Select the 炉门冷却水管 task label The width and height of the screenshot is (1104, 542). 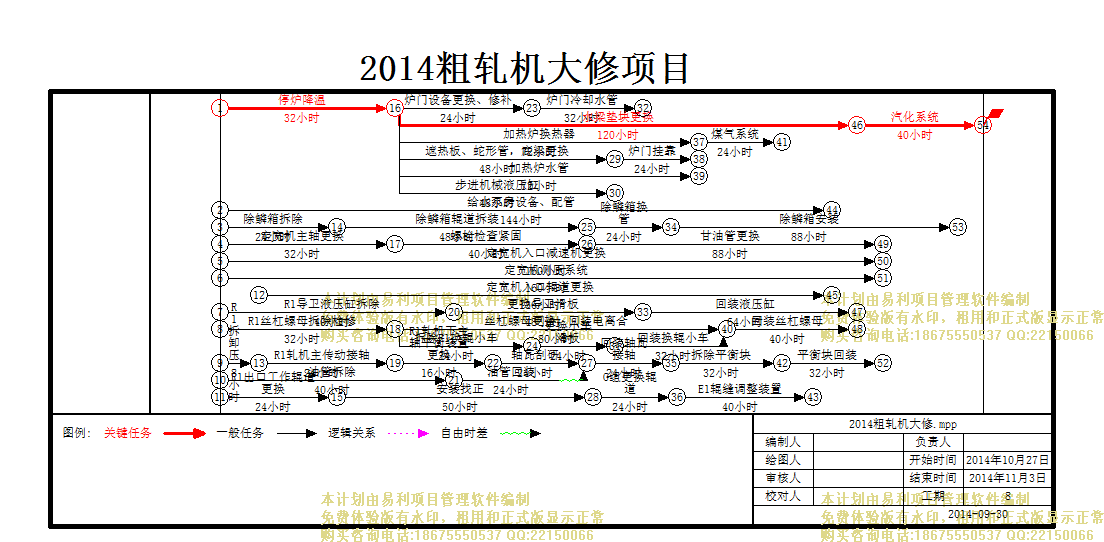582,99
